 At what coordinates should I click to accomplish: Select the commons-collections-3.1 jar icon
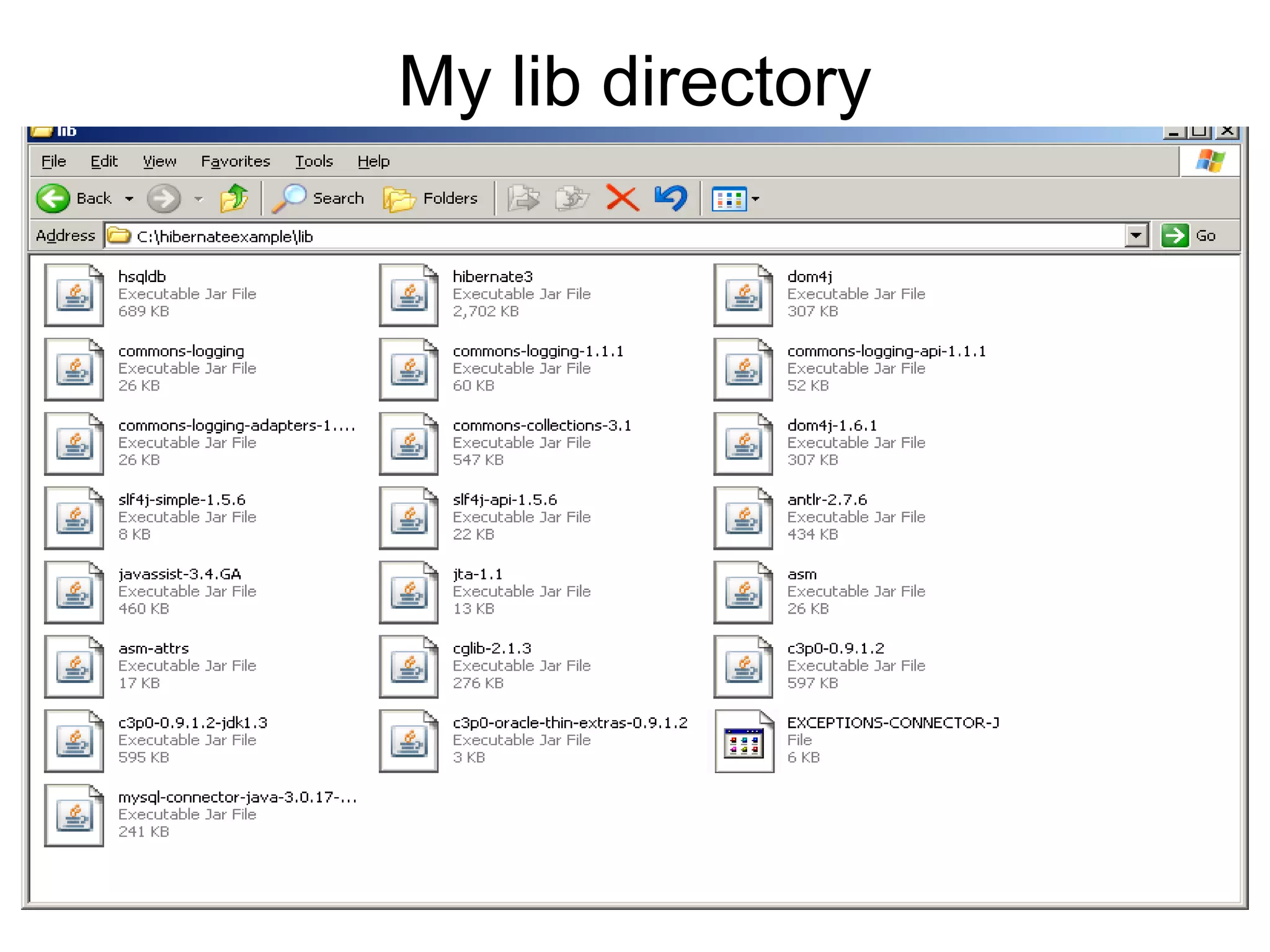click(409, 444)
